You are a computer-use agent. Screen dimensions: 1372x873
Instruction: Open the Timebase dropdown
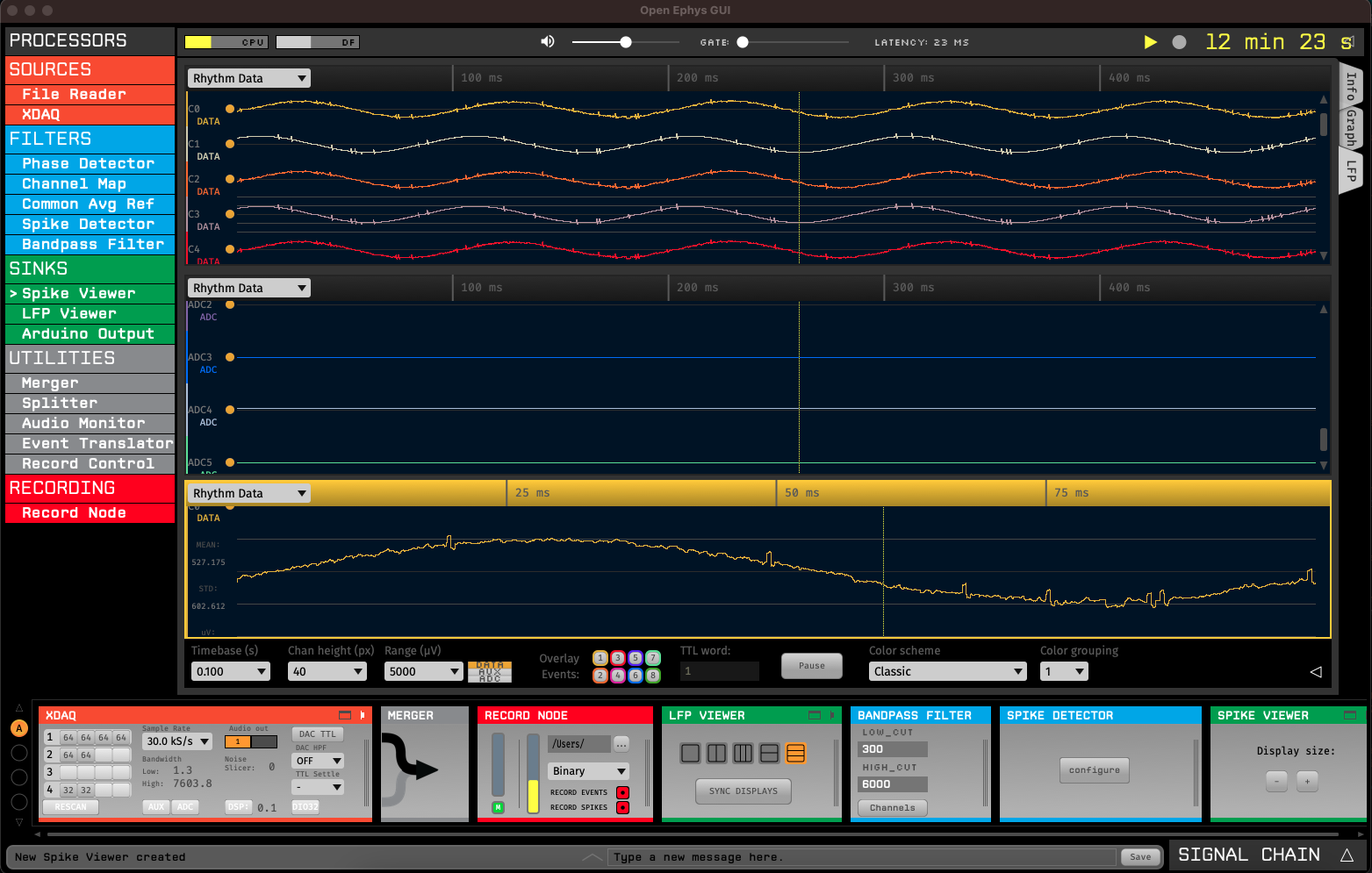[231, 671]
